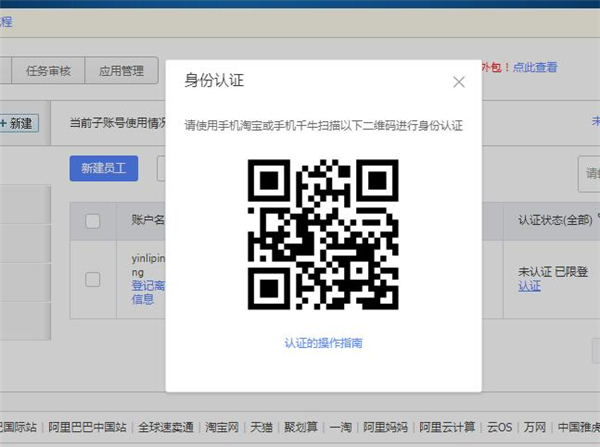
Task: Open 淘宝网 in the footer
Action: (223, 428)
